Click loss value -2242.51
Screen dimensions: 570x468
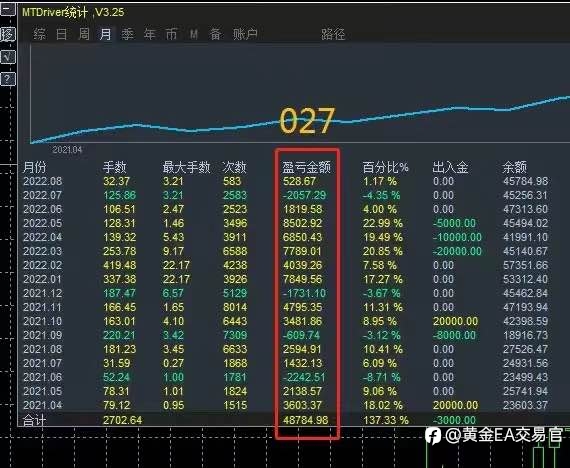(304, 377)
